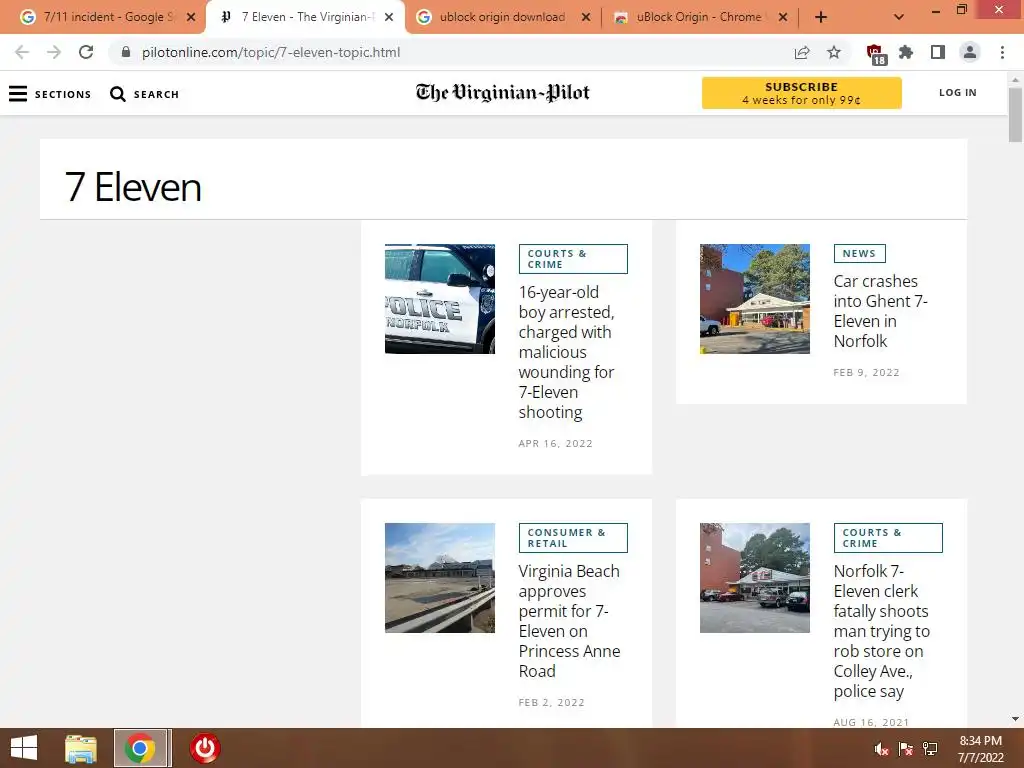Viewport: 1024px width, 768px height.
Task: Close the uBlock Origin Chrome tab
Action: [x=783, y=17]
